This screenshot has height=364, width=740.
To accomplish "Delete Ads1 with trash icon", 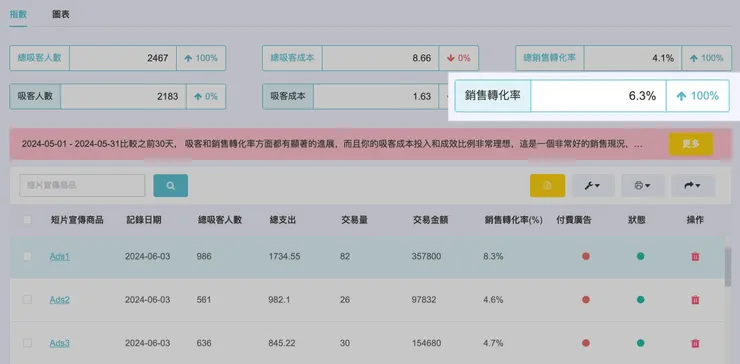I will click(x=695, y=256).
